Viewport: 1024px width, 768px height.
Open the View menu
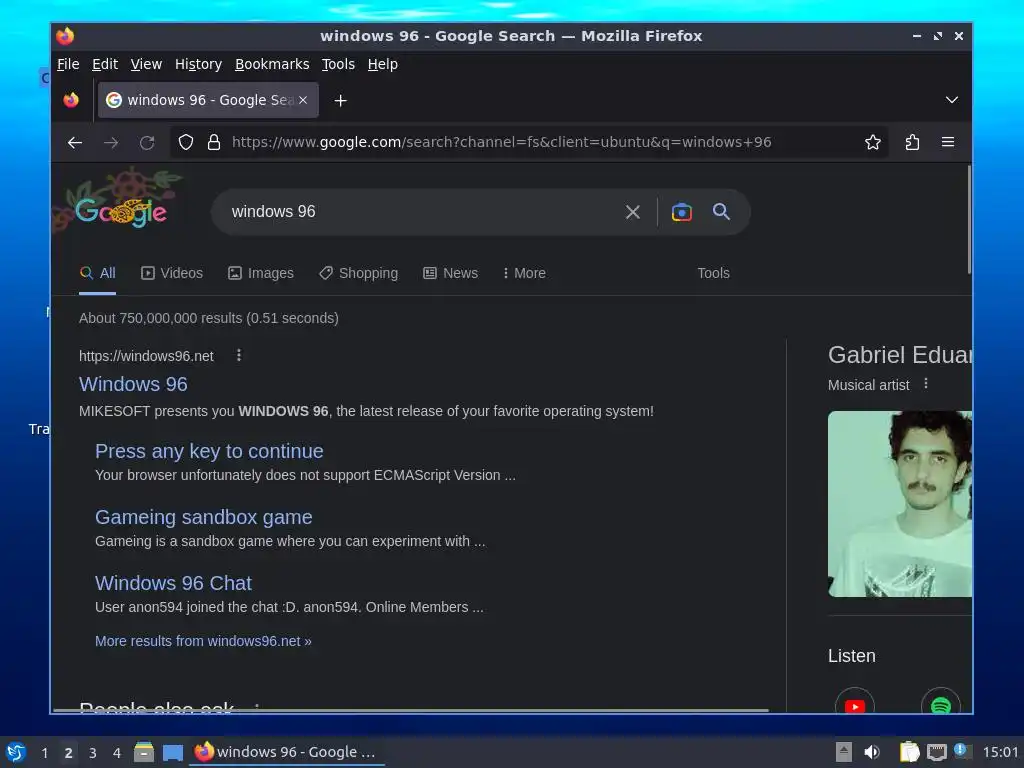tap(146, 64)
